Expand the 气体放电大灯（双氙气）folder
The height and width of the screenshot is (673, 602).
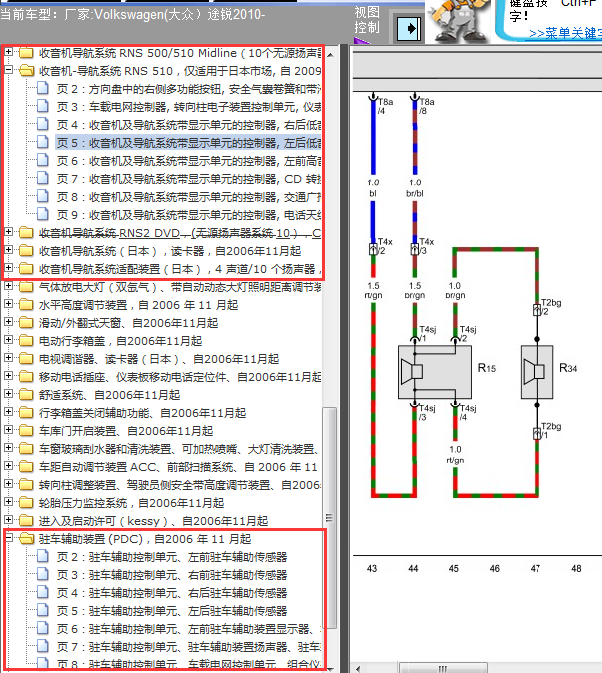pos(8,286)
